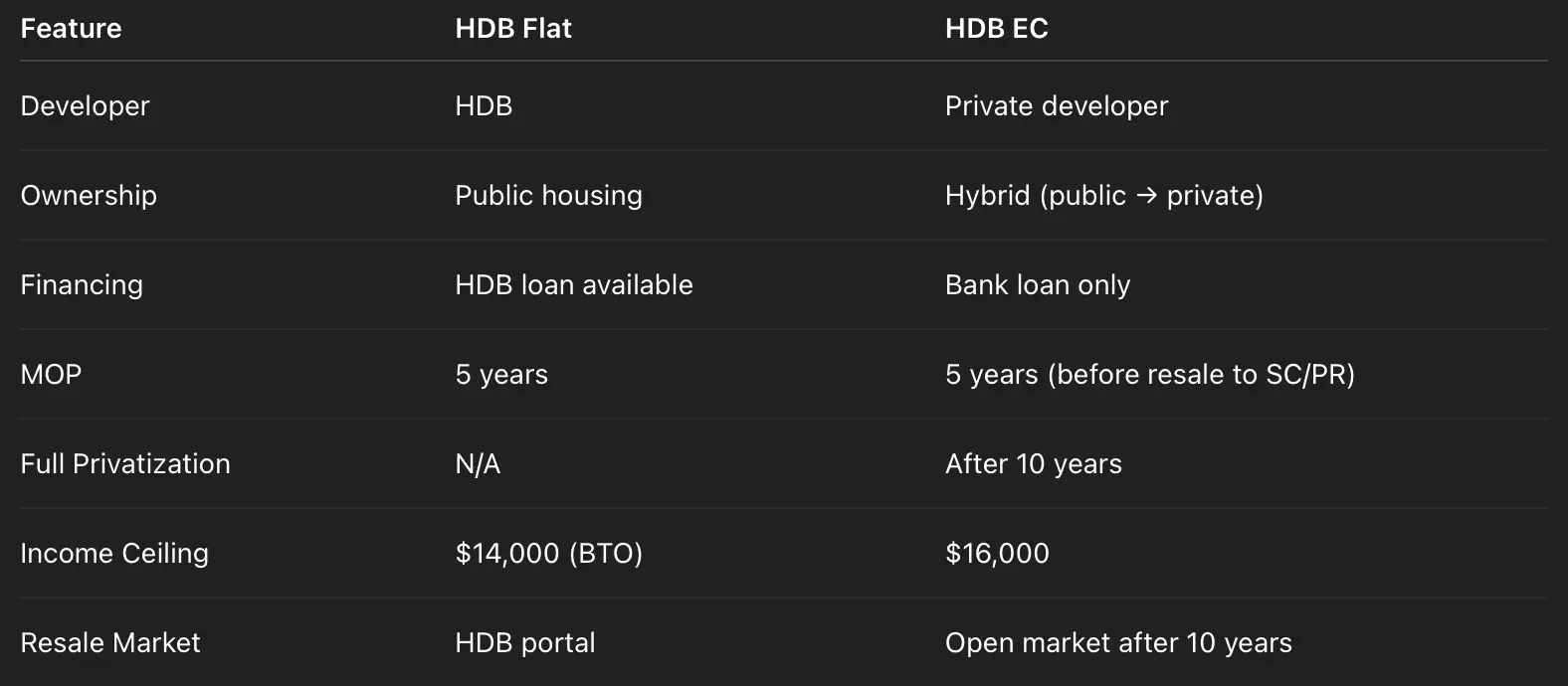Viewport: 1568px width, 686px height.
Task: Select the "Public housing" cell
Action: click(548, 195)
